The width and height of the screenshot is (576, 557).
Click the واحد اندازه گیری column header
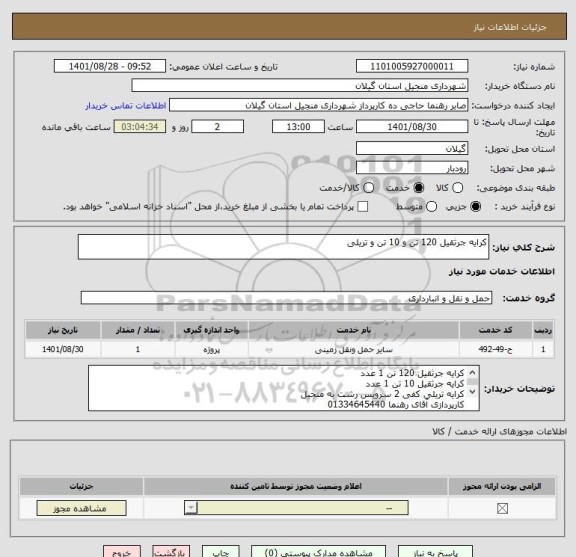pyautogui.click(x=211, y=330)
